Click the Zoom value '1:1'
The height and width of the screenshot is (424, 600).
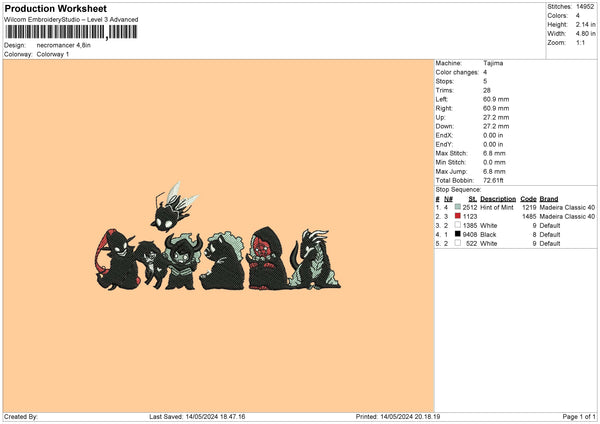pyautogui.click(x=580, y=42)
